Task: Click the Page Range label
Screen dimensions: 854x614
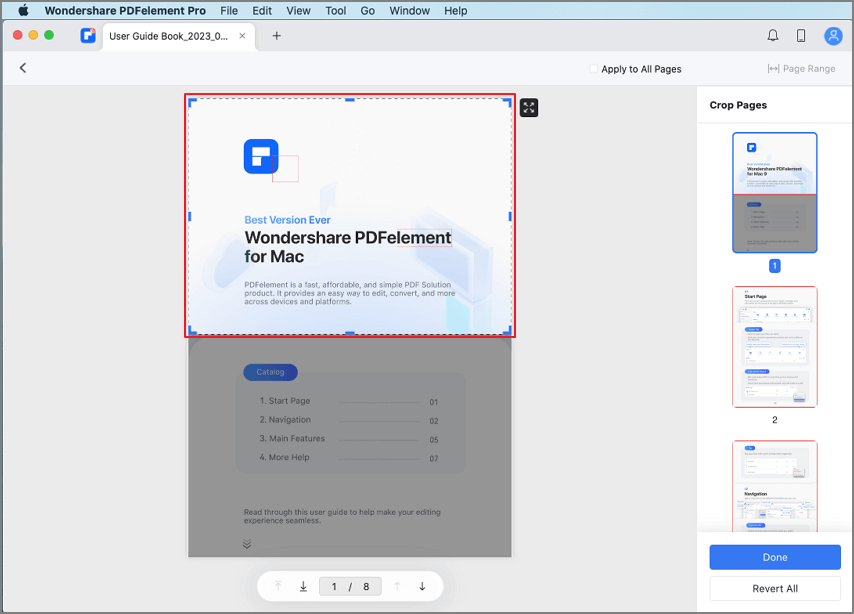Action: [809, 69]
